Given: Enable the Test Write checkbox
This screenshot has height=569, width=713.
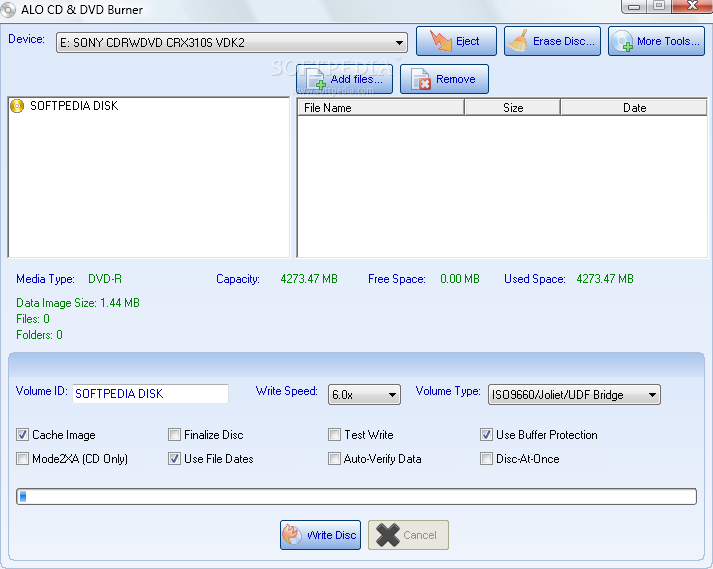Looking at the screenshot, I should pos(334,434).
